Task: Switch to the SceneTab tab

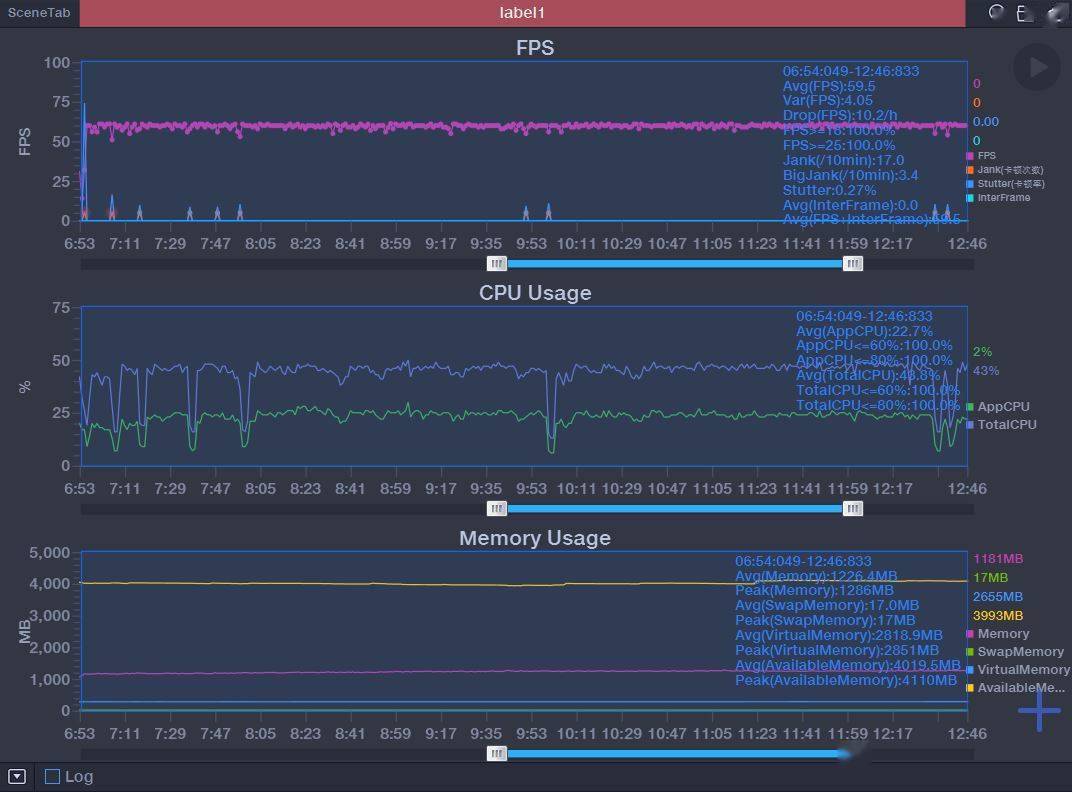Action: point(39,12)
